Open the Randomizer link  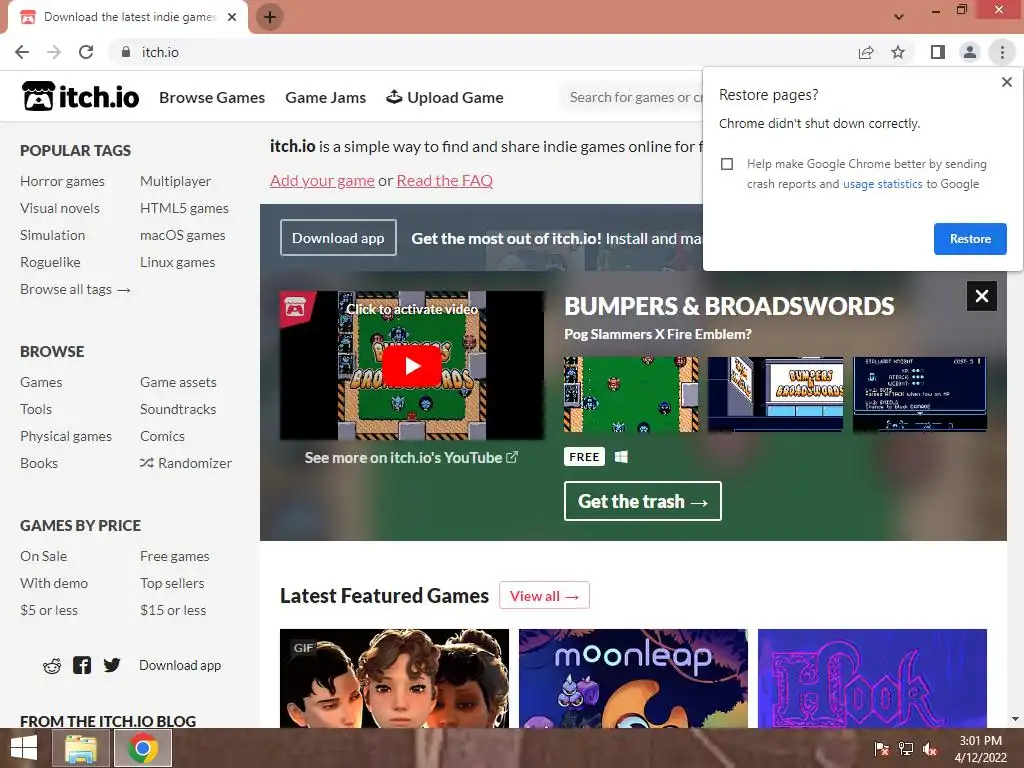pos(185,463)
